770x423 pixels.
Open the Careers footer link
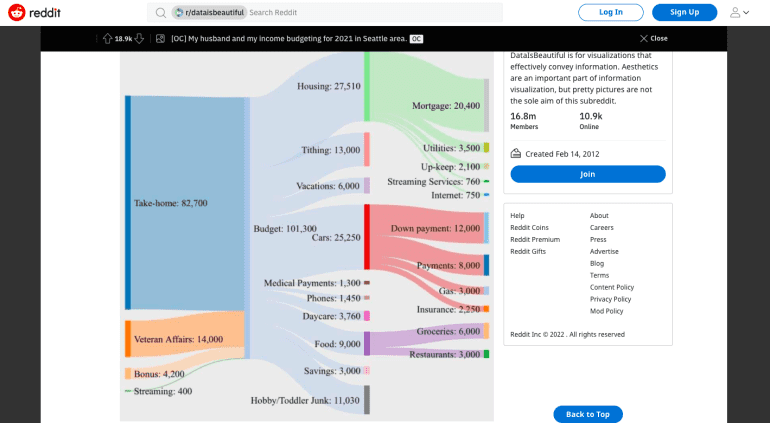pyautogui.click(x=602, y=228)
